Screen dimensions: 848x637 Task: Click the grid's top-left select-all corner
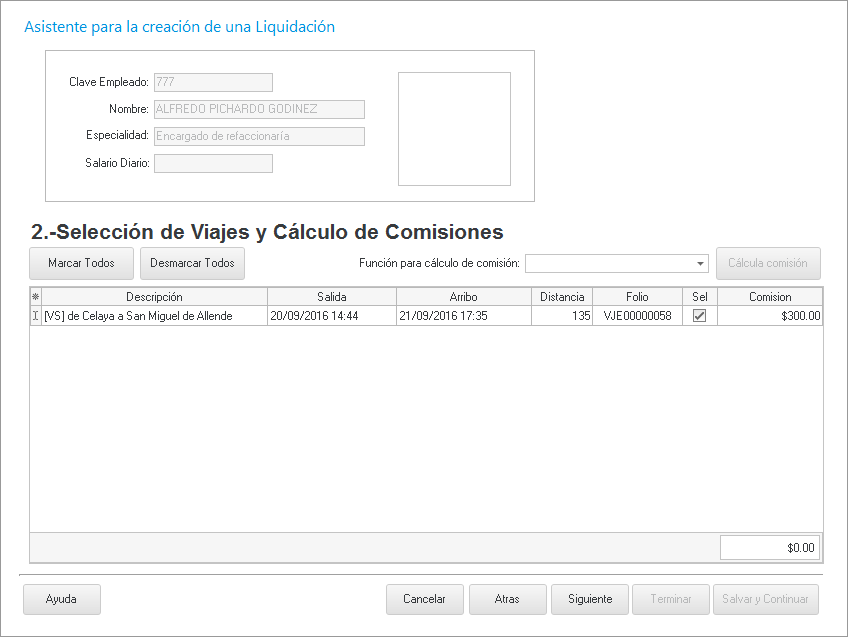coord(36,297)
